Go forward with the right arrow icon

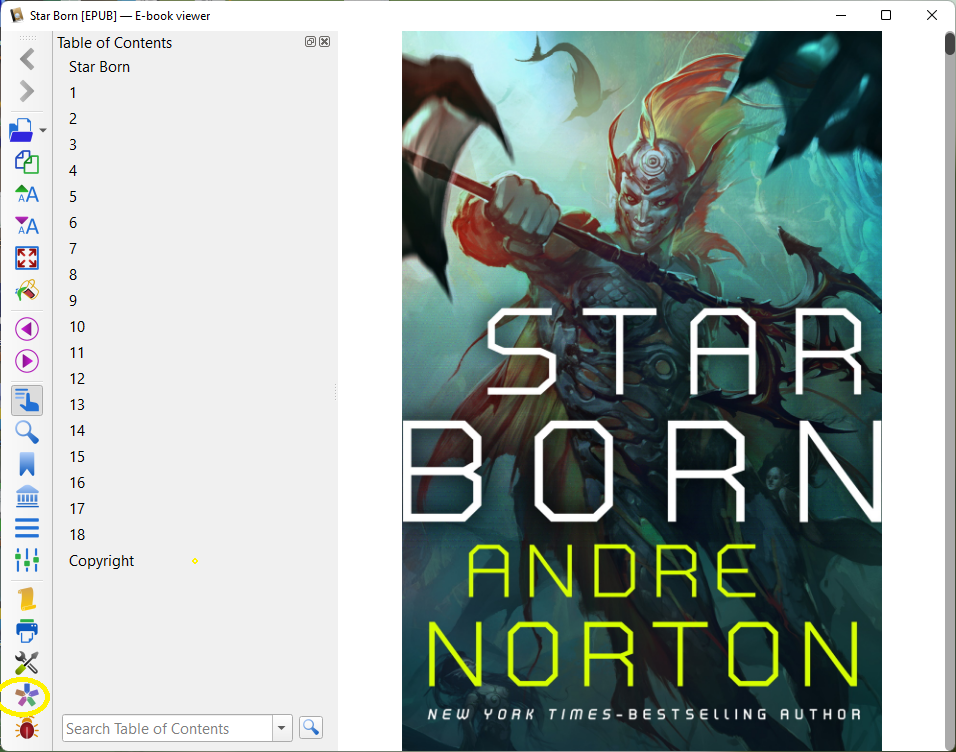[27, 91]
